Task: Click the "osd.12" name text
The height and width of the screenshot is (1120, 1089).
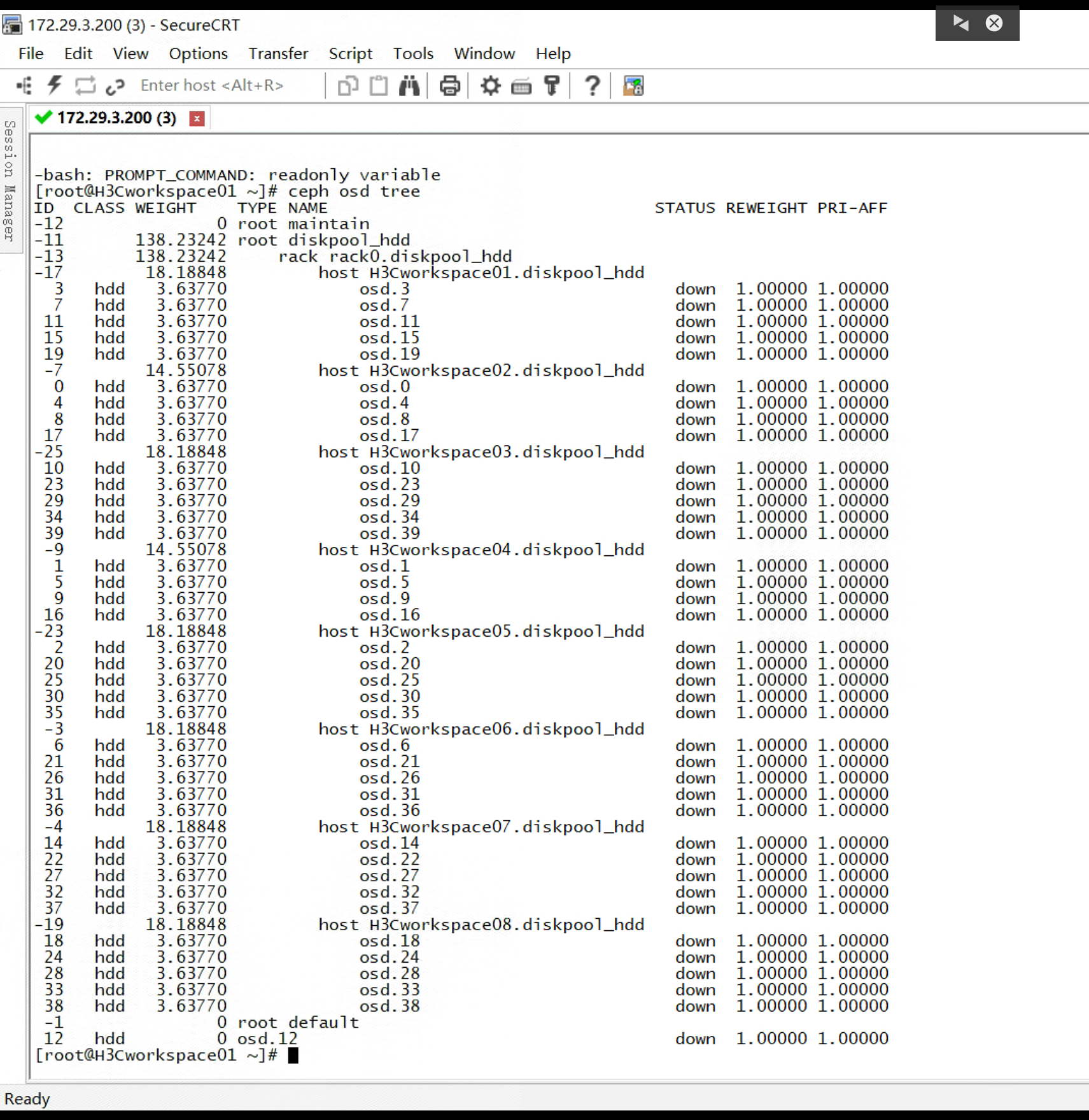Action: pyautogui.click(x=267, y=1039)
